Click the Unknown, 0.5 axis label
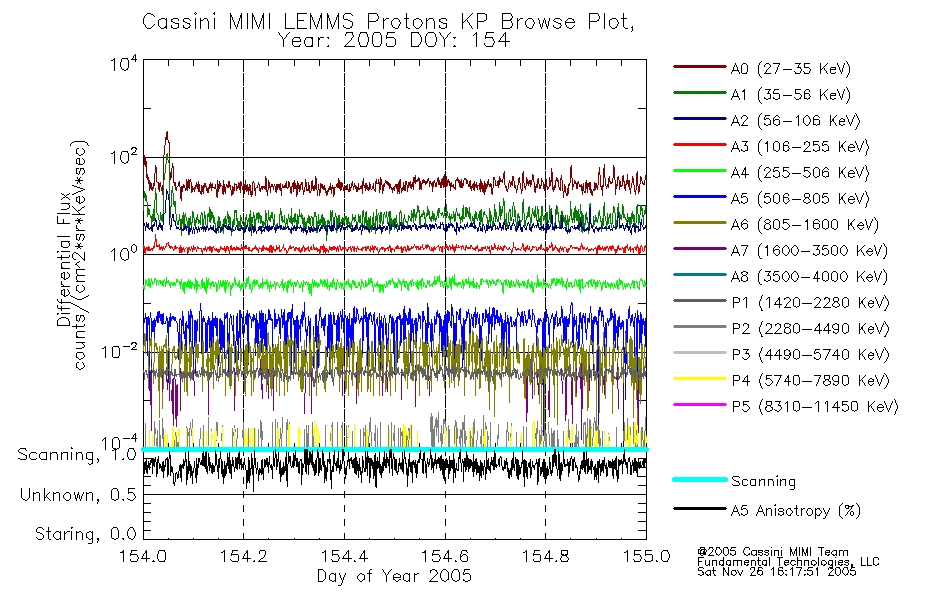This screenshot has width=950, height=600. click(78, 496)
